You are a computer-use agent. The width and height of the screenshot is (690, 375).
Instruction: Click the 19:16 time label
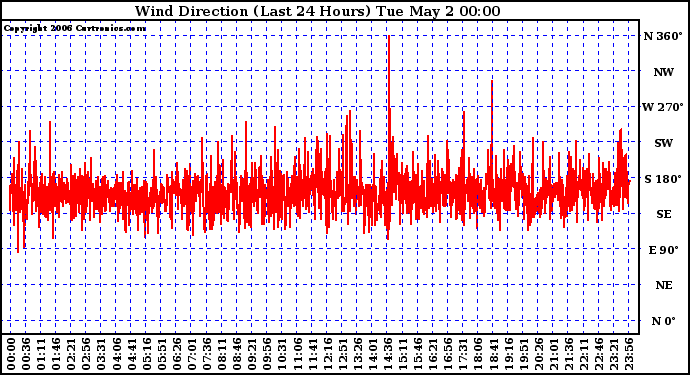[509, 354]
